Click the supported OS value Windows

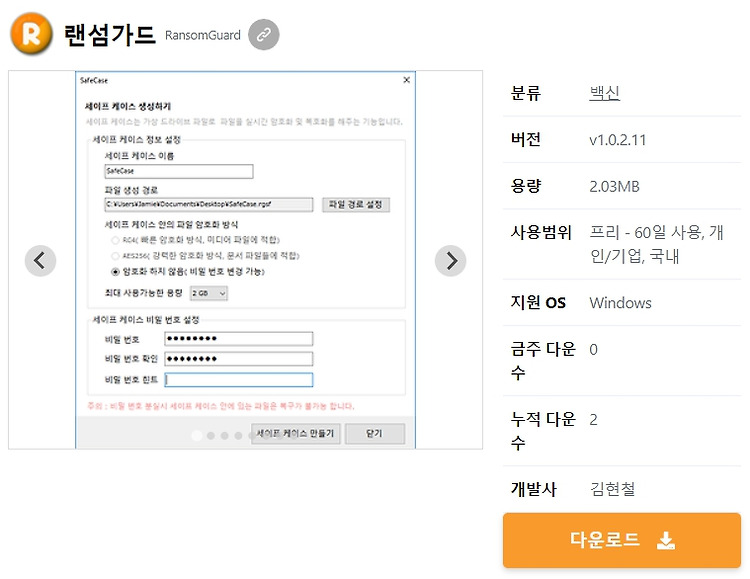point(620,303)
